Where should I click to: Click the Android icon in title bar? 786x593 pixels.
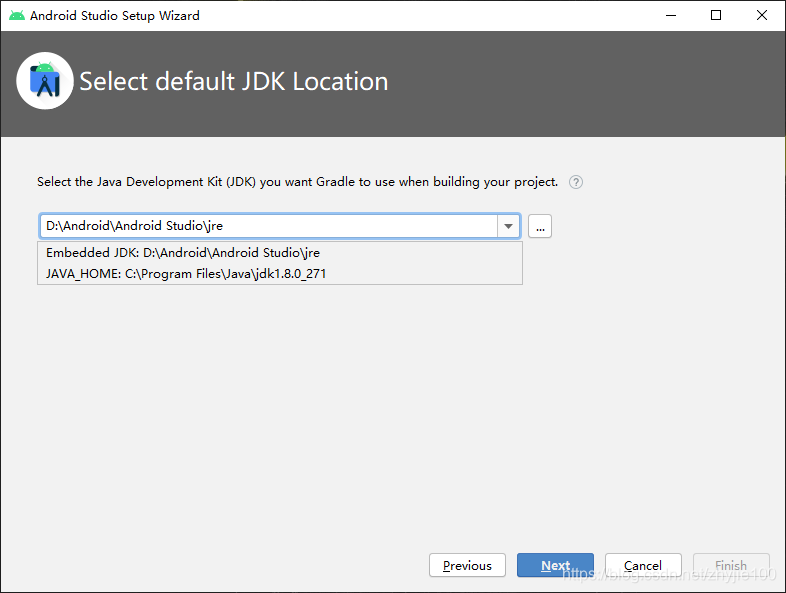click(17, 16)
